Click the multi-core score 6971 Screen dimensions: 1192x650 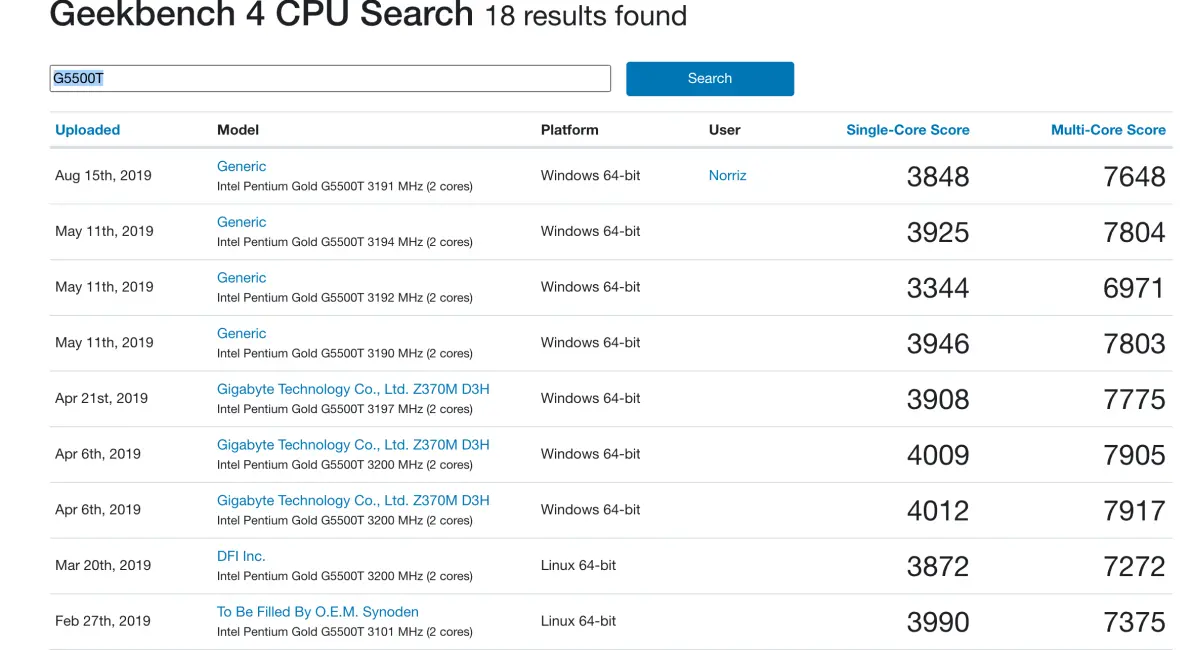click(x=1134, y=287)
